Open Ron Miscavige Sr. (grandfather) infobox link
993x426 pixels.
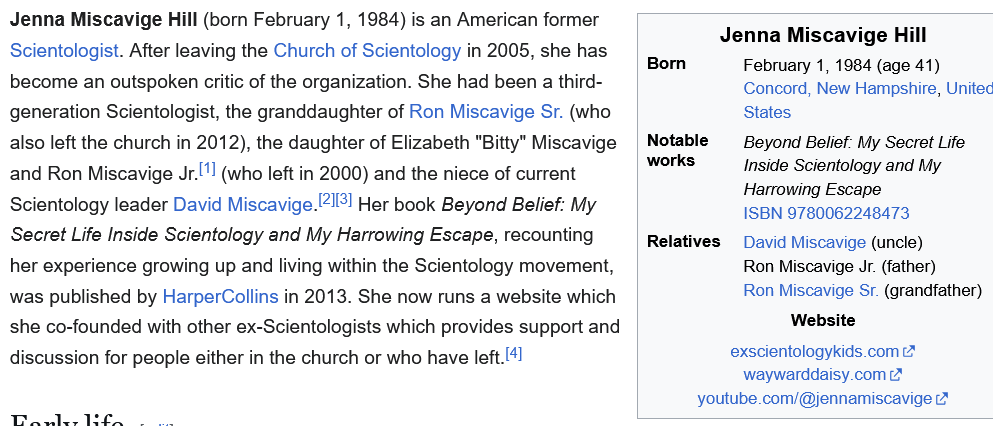811,290
